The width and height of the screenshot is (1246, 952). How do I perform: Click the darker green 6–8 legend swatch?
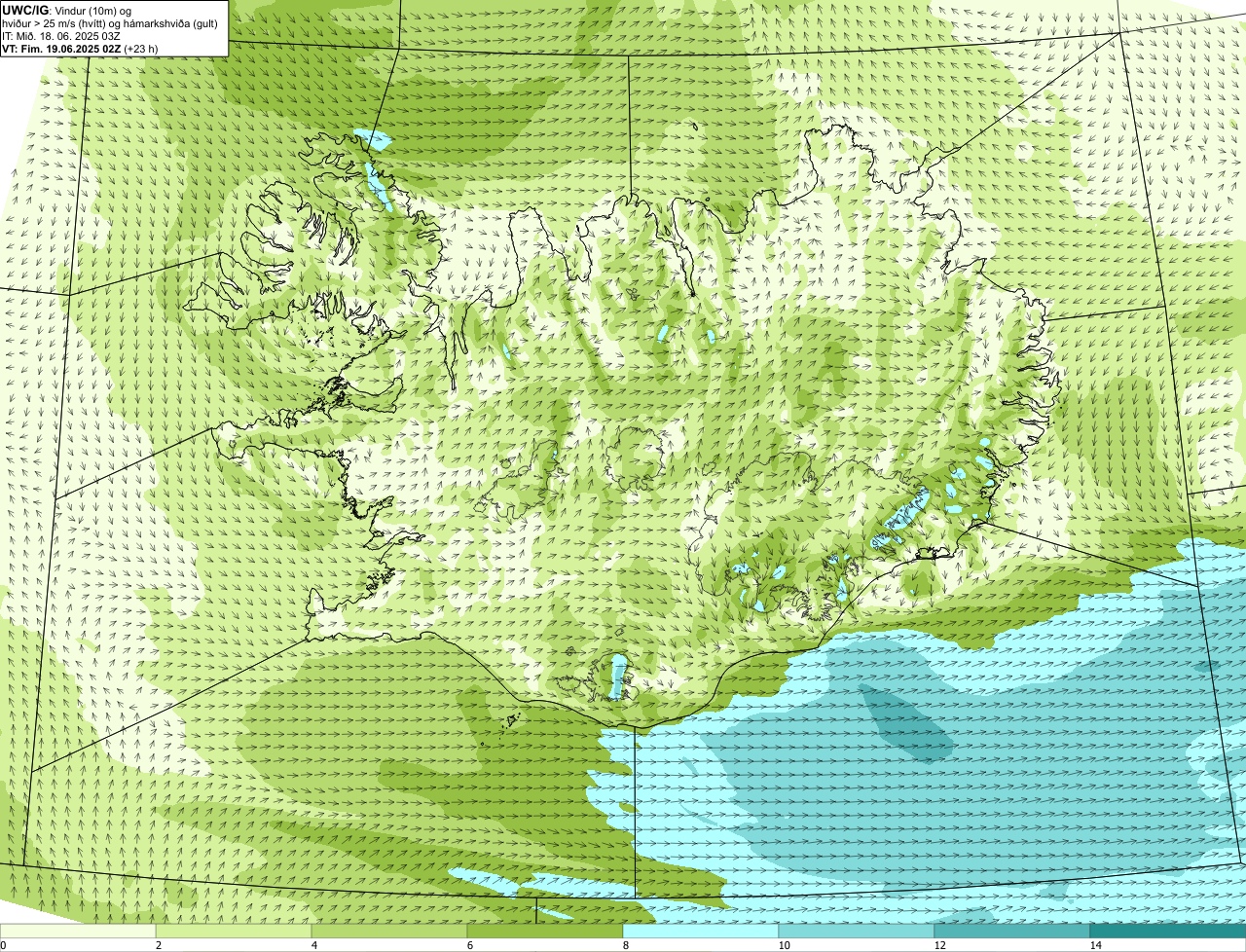(x=545, y=931)
